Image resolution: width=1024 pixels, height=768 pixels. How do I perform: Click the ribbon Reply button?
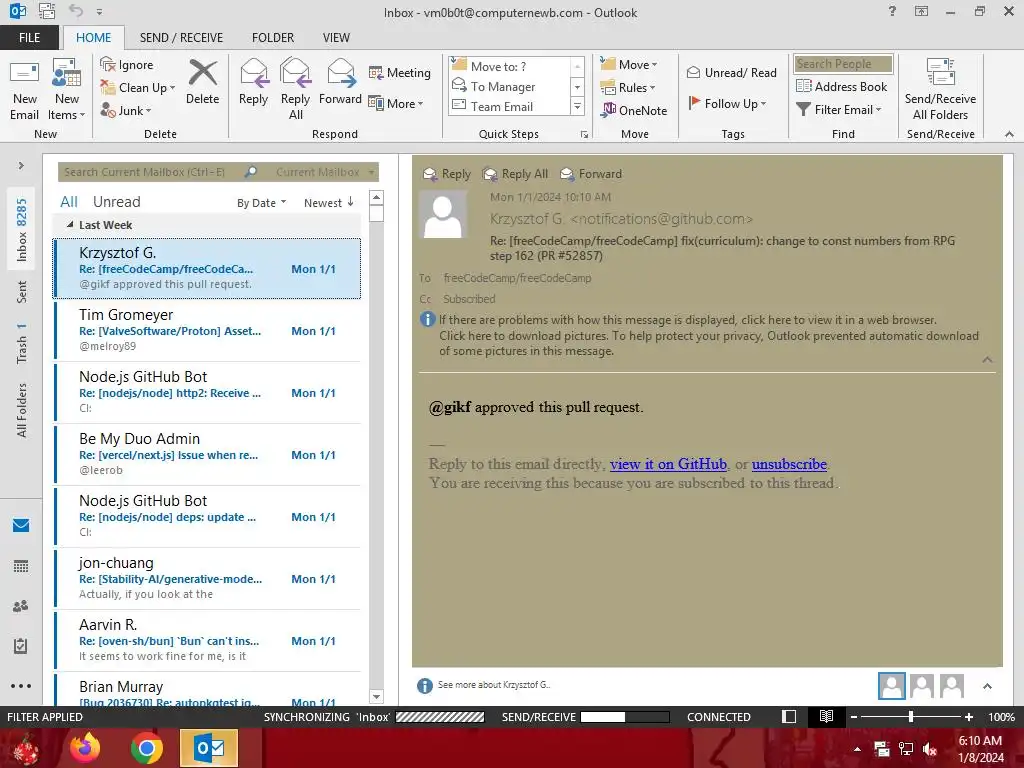tap(253, 82)
